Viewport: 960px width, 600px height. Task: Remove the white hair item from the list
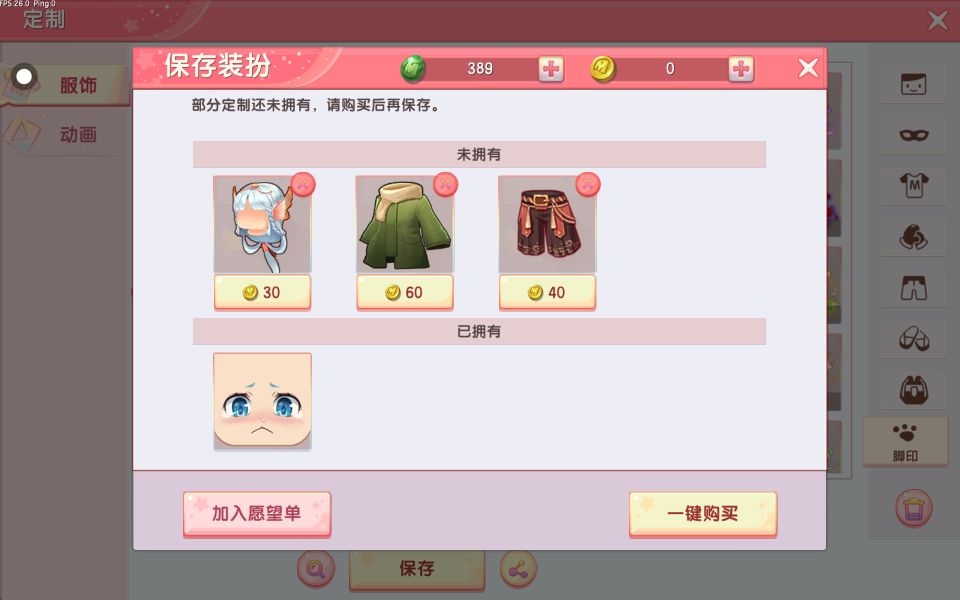[302, 184]
